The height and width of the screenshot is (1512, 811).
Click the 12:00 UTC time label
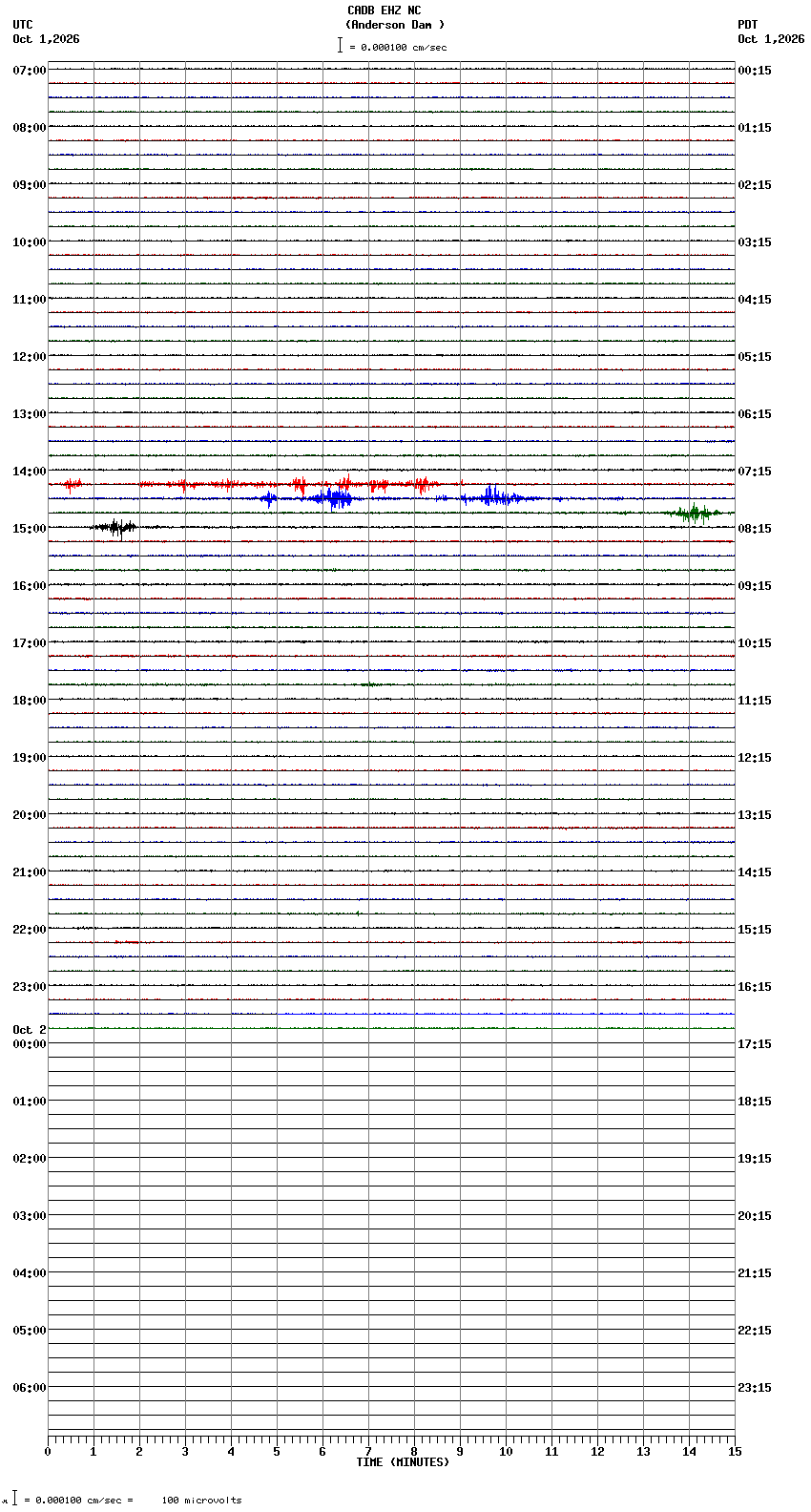(x=30, y=357)
